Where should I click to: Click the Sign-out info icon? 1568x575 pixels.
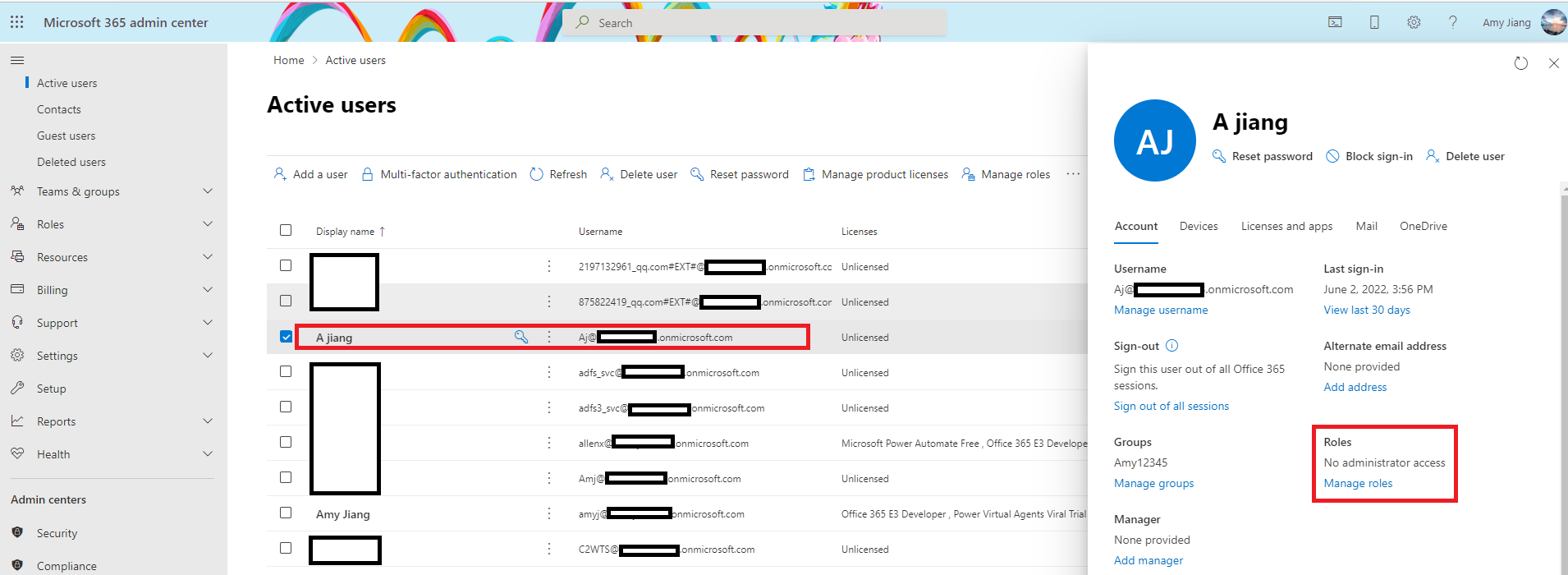pyautogui.click(x=1172, y=346)
